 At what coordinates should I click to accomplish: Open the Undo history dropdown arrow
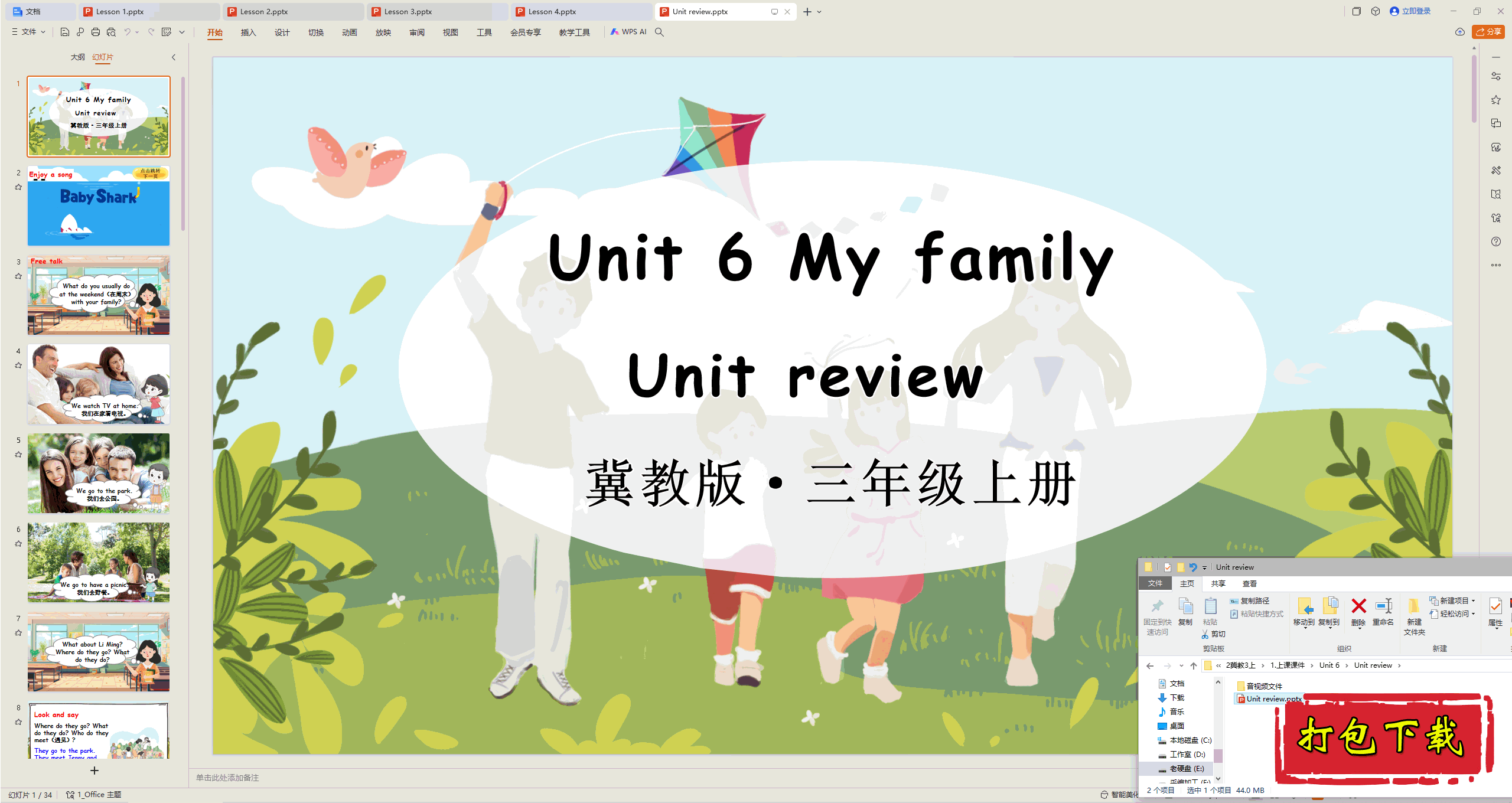point(137,32)
